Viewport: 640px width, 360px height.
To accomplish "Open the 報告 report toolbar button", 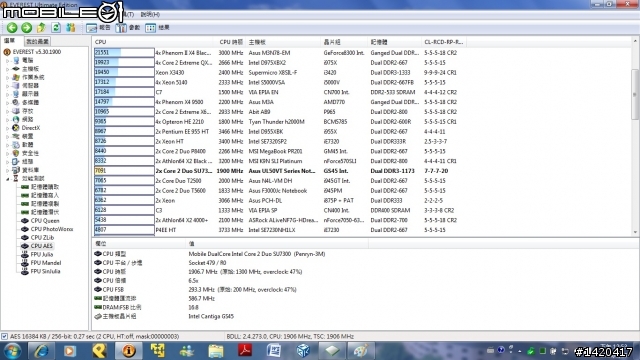I will [x=98, y=27].
